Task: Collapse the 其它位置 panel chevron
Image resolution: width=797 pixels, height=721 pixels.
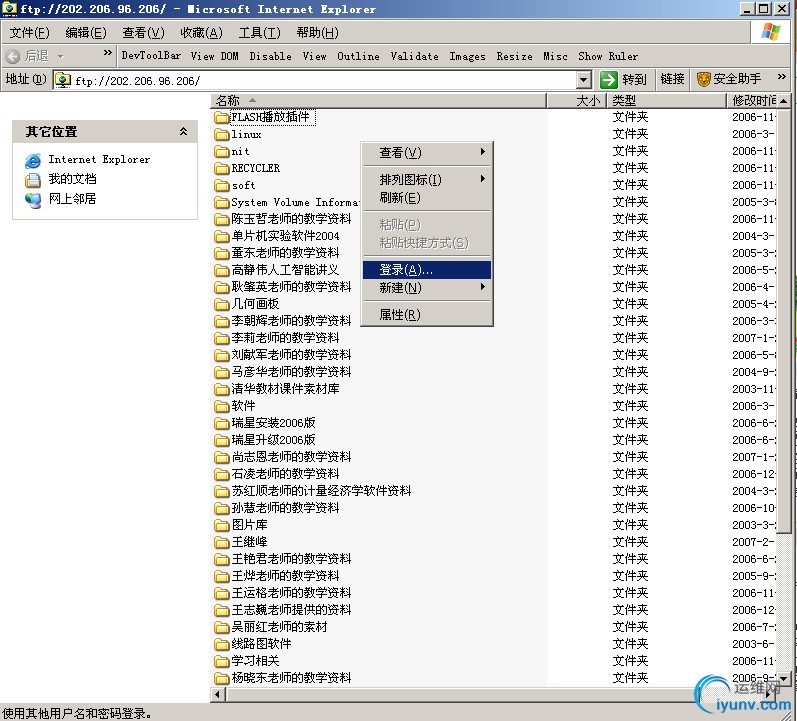Action: (183, 132)
